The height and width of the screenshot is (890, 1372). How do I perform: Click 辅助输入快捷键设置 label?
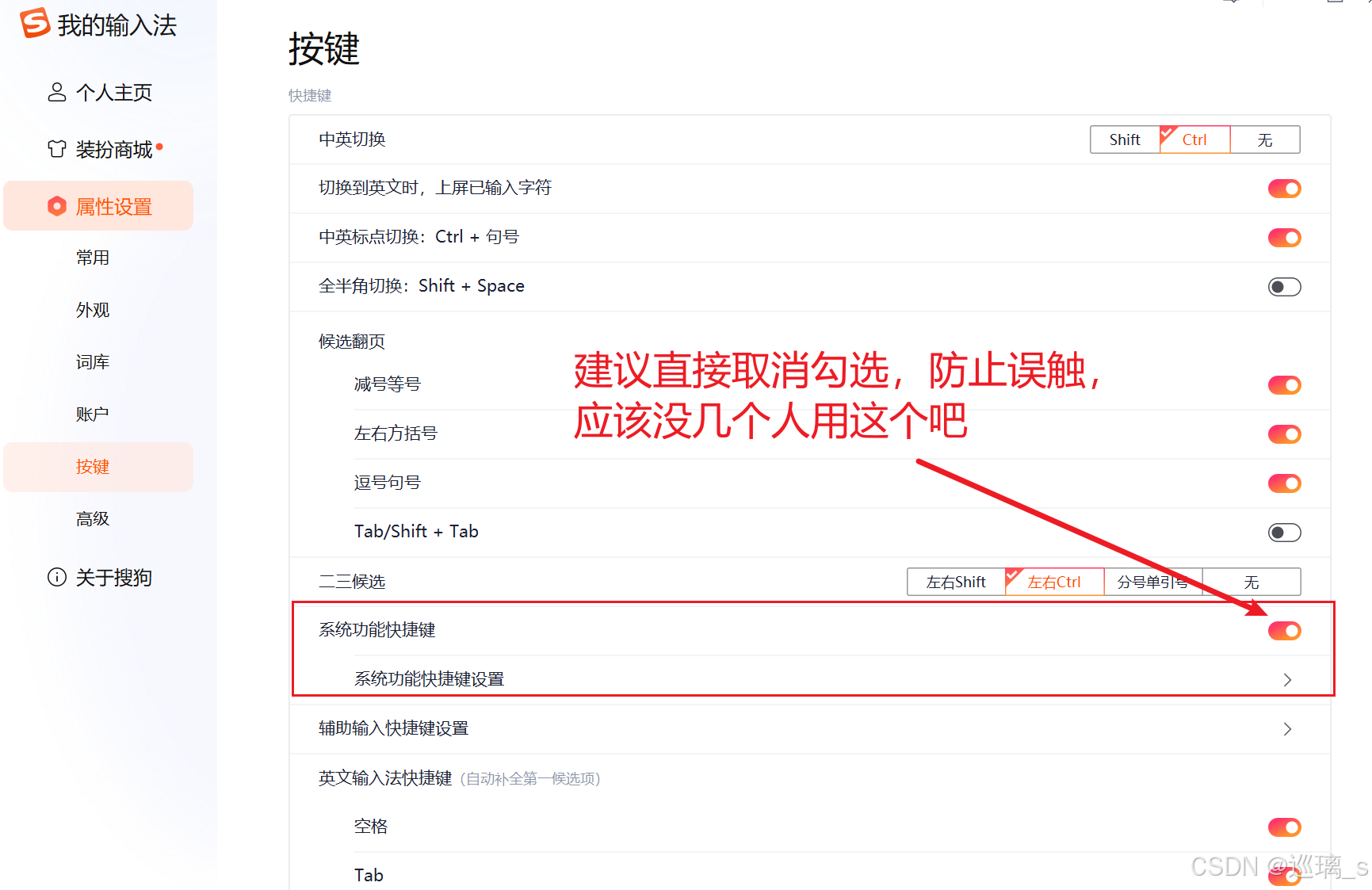[393, 728]
